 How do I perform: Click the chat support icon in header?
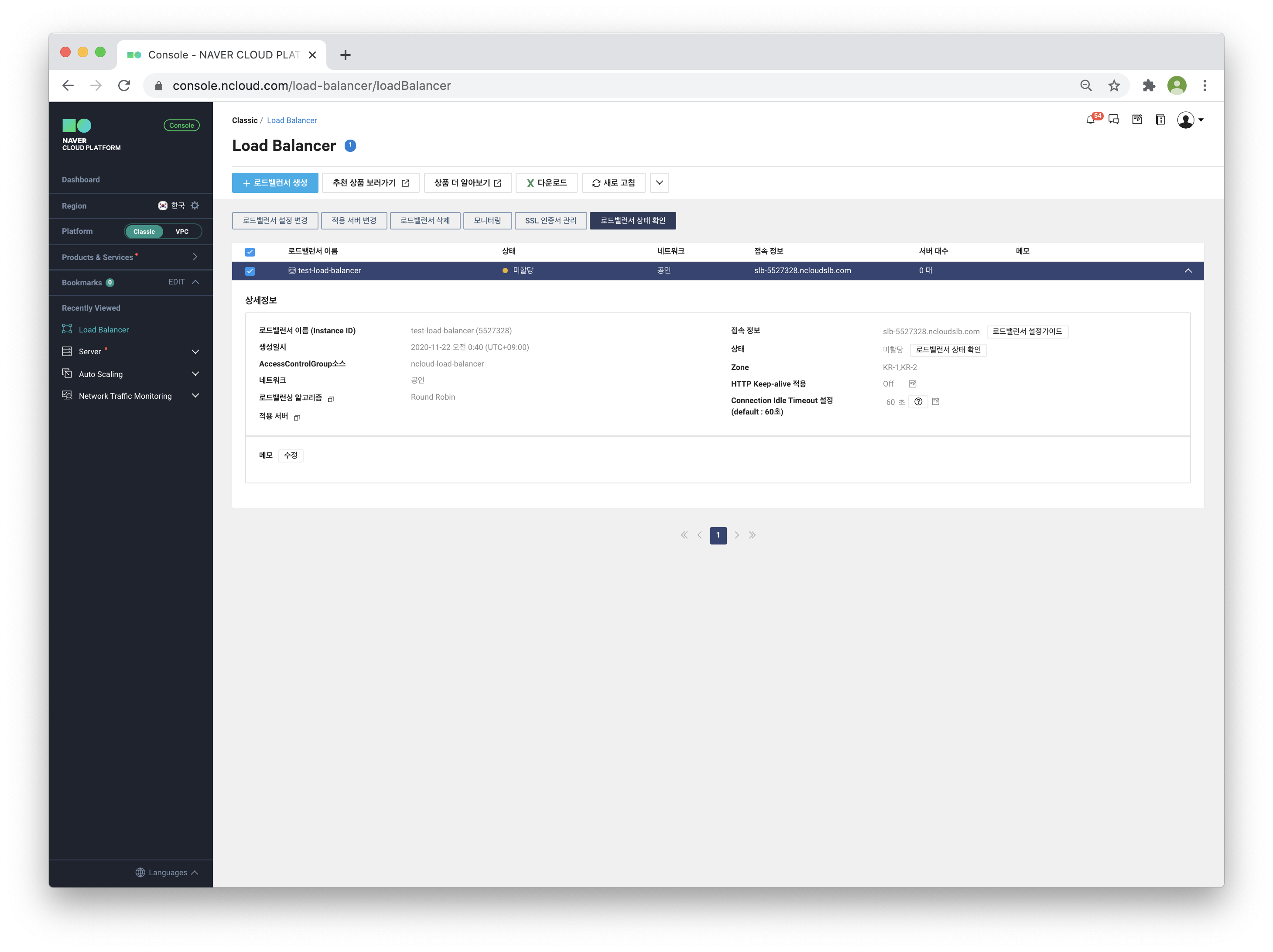(x=1114, y=120)
